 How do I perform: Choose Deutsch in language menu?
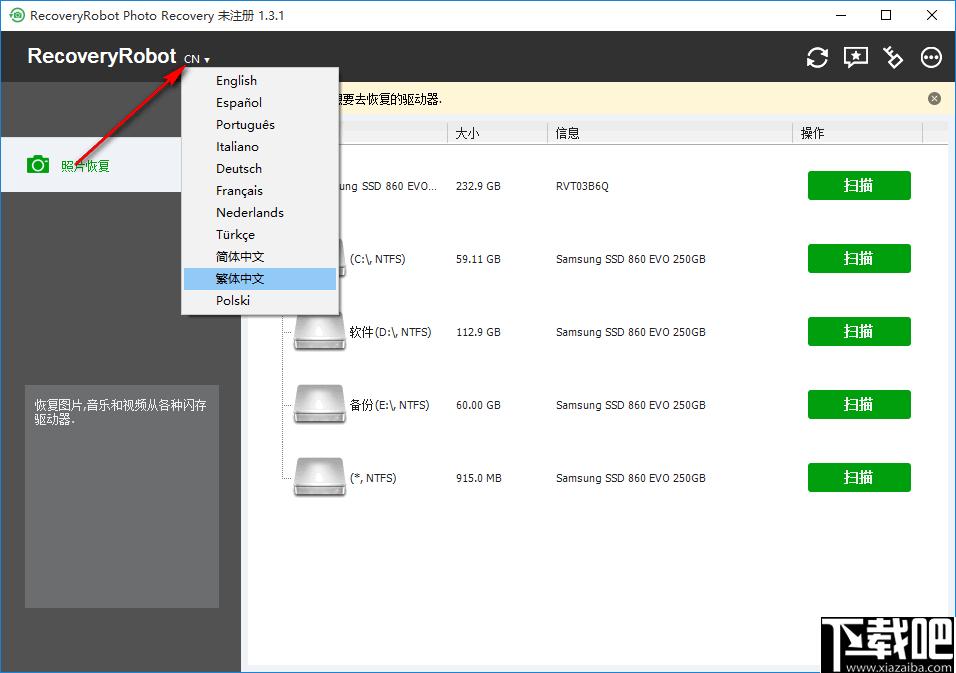tap(260, 168)
